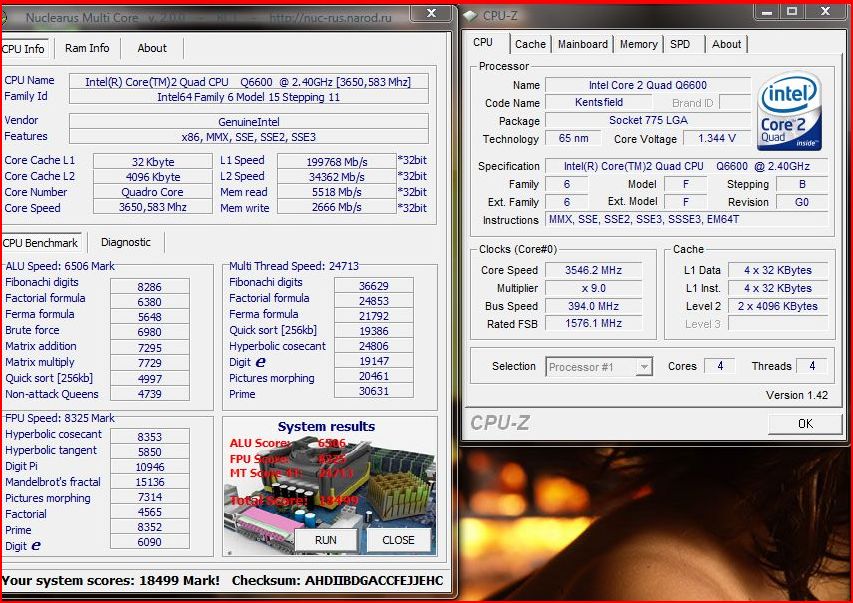853x603 pixels.
Task: Click Mem read 5518 Mb/s value
Action: coord(337,192)
